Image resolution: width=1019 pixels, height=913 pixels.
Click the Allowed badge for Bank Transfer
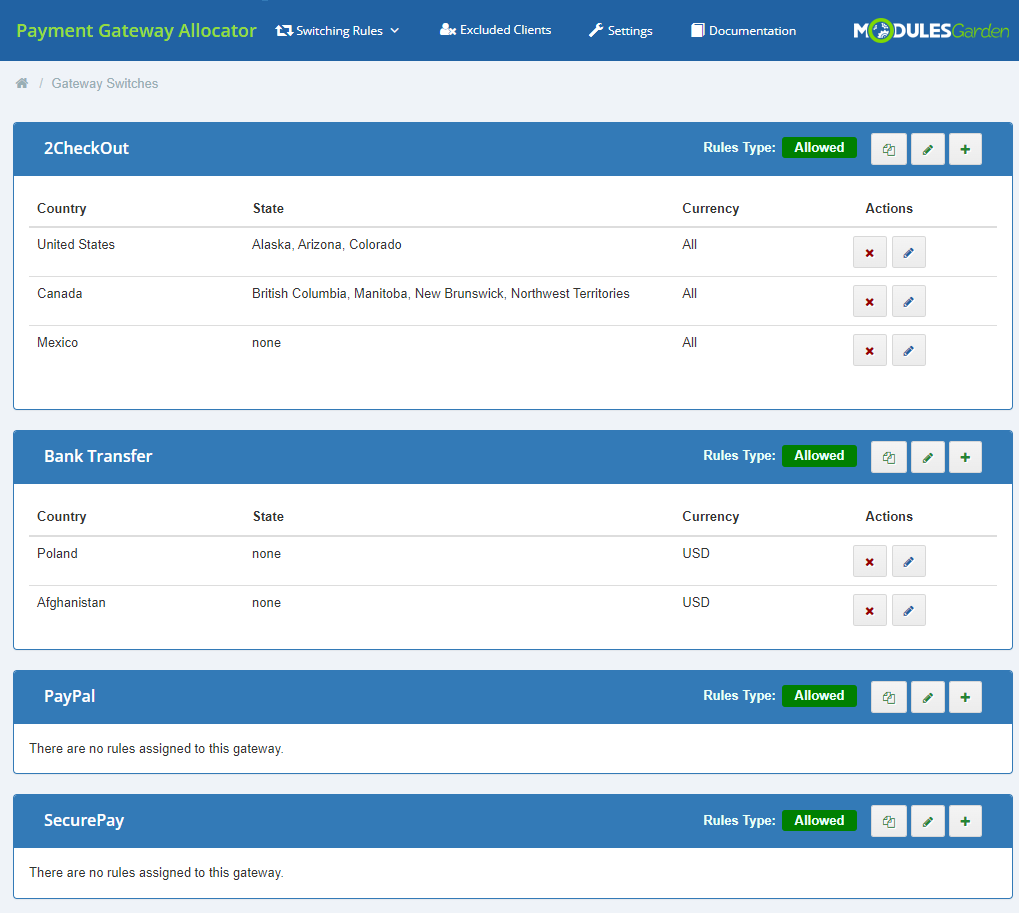819,456
